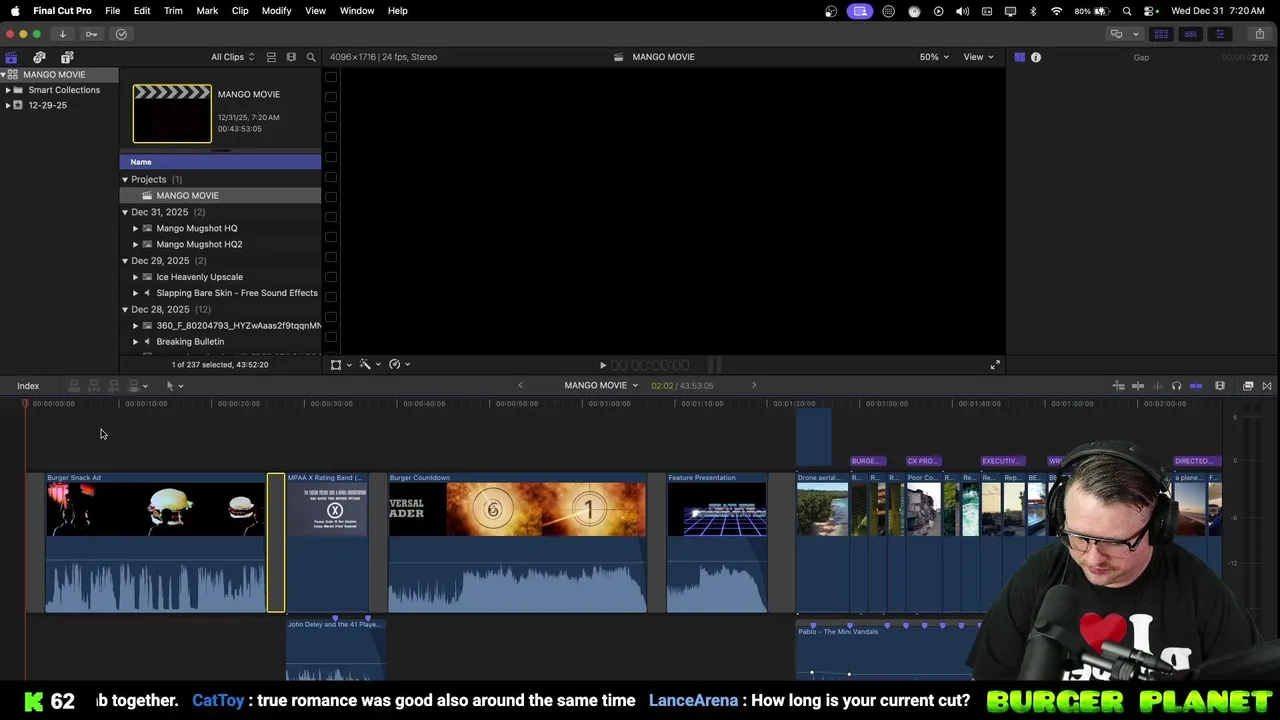
Task: Open the Select arrow tool menu
Action: (x=174, y=386)
